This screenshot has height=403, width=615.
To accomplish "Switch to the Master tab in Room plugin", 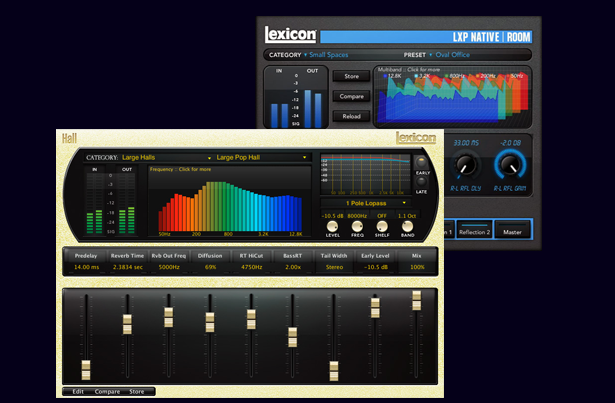I will coord(512,230).
